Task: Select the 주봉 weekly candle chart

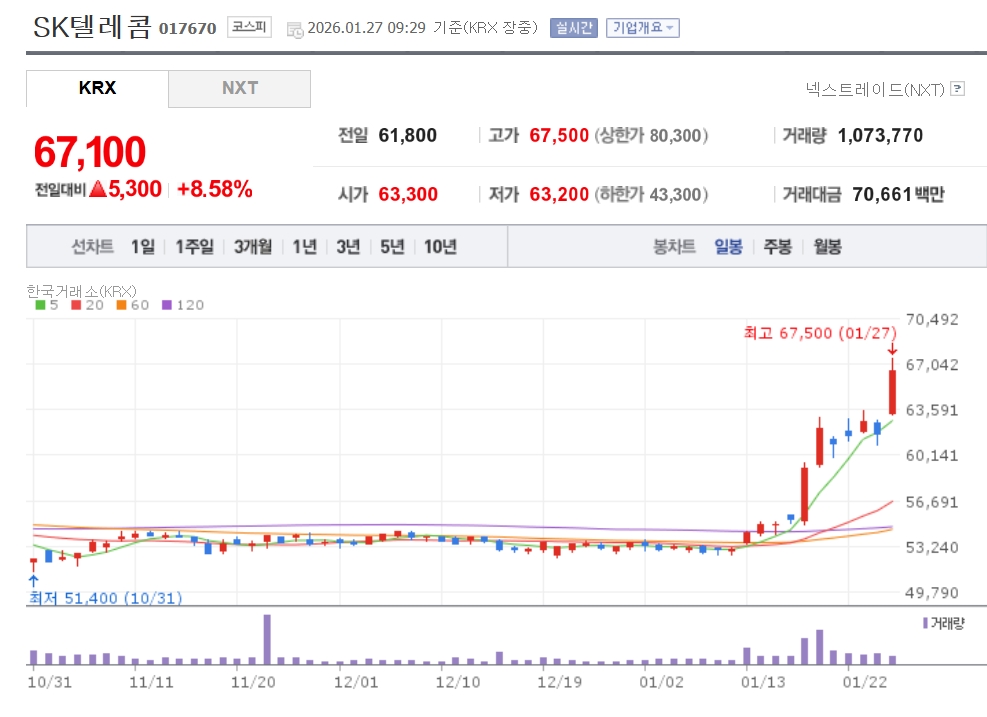Action: [777, 247]
